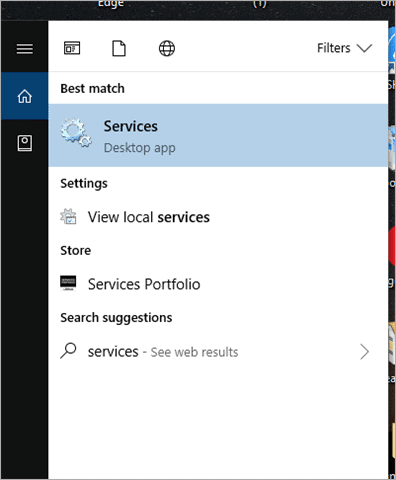The width and height of the screenshot is (396, 480).
Task: Filter results by Web globe icon
Action: point(167,48)
